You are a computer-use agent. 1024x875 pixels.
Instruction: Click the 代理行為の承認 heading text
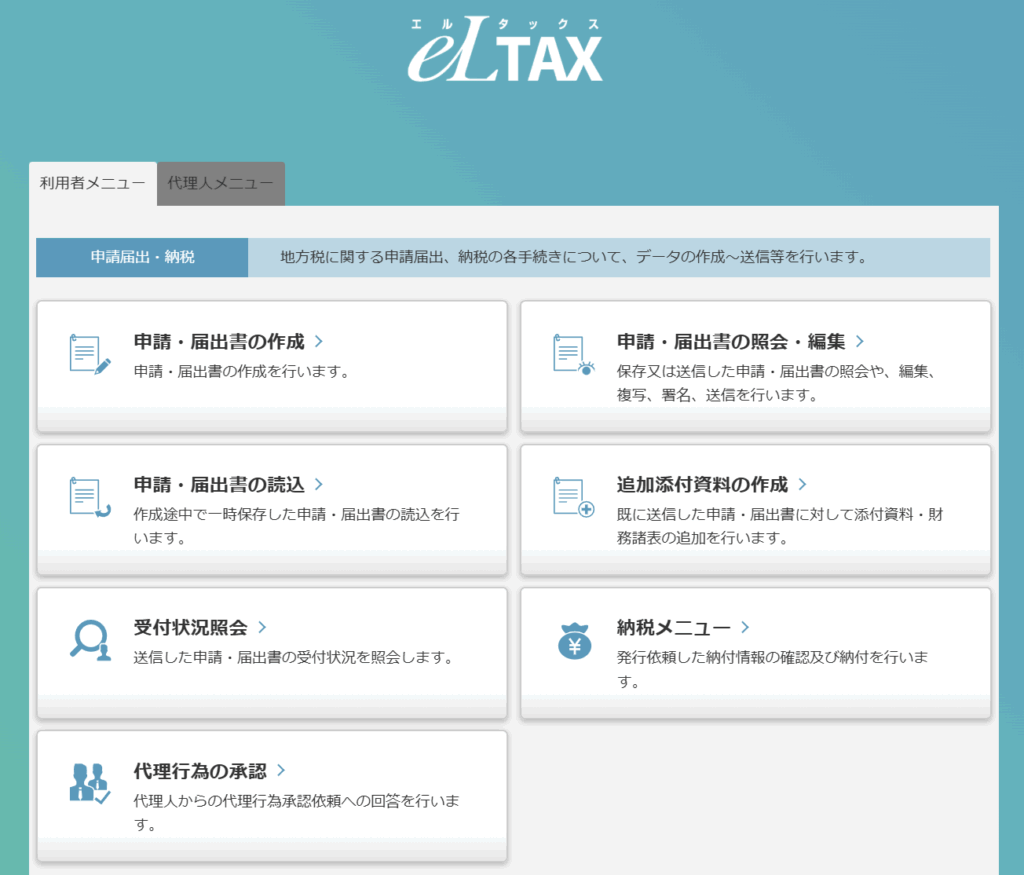[200, 770]
